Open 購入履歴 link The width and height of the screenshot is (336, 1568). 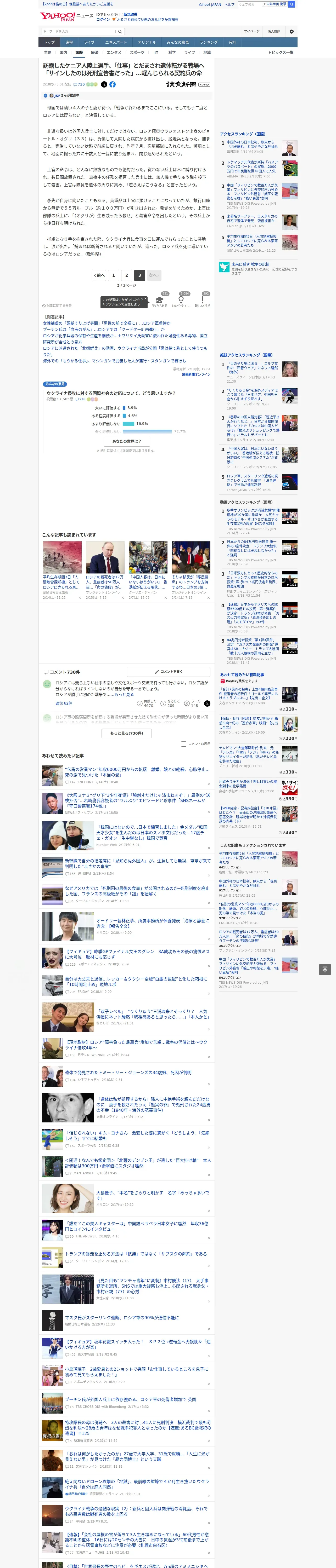pyautogui.click(x=274, y=32)
